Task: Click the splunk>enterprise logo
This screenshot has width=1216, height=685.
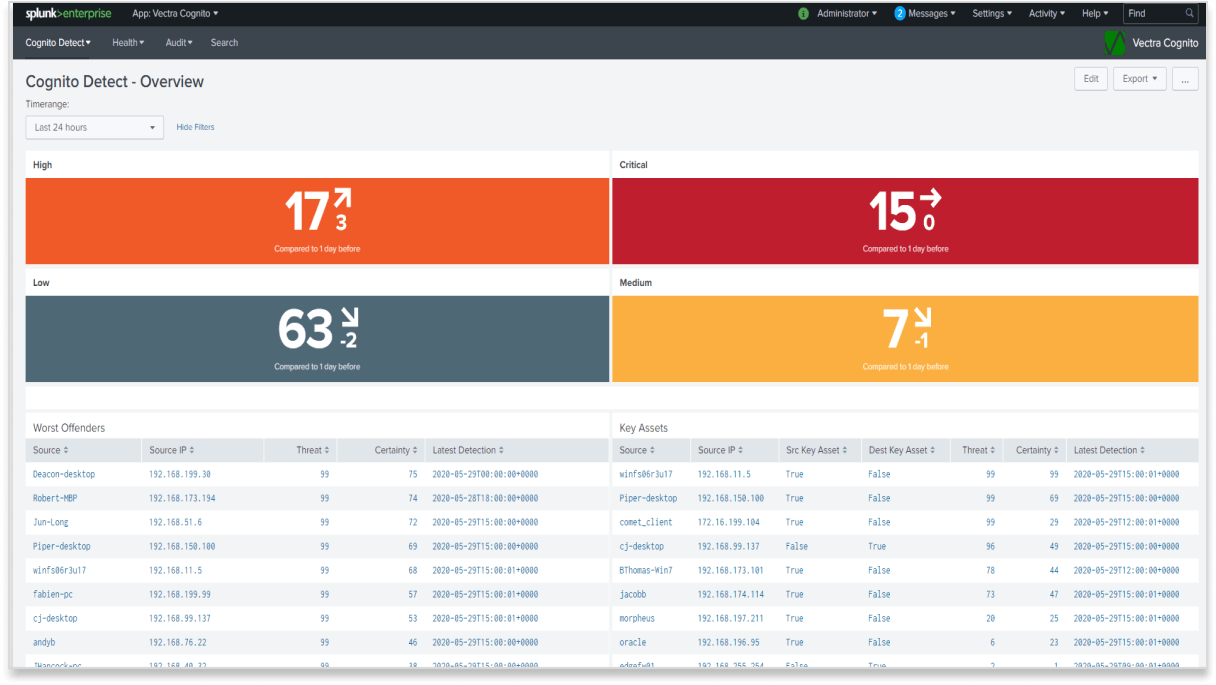Action: coord(66,13)
